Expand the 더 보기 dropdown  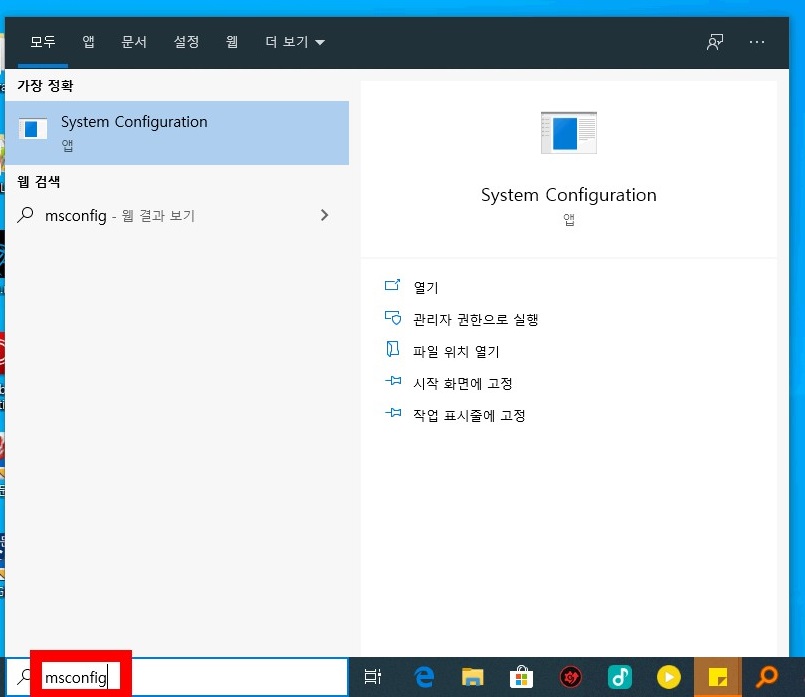(295, 42)
